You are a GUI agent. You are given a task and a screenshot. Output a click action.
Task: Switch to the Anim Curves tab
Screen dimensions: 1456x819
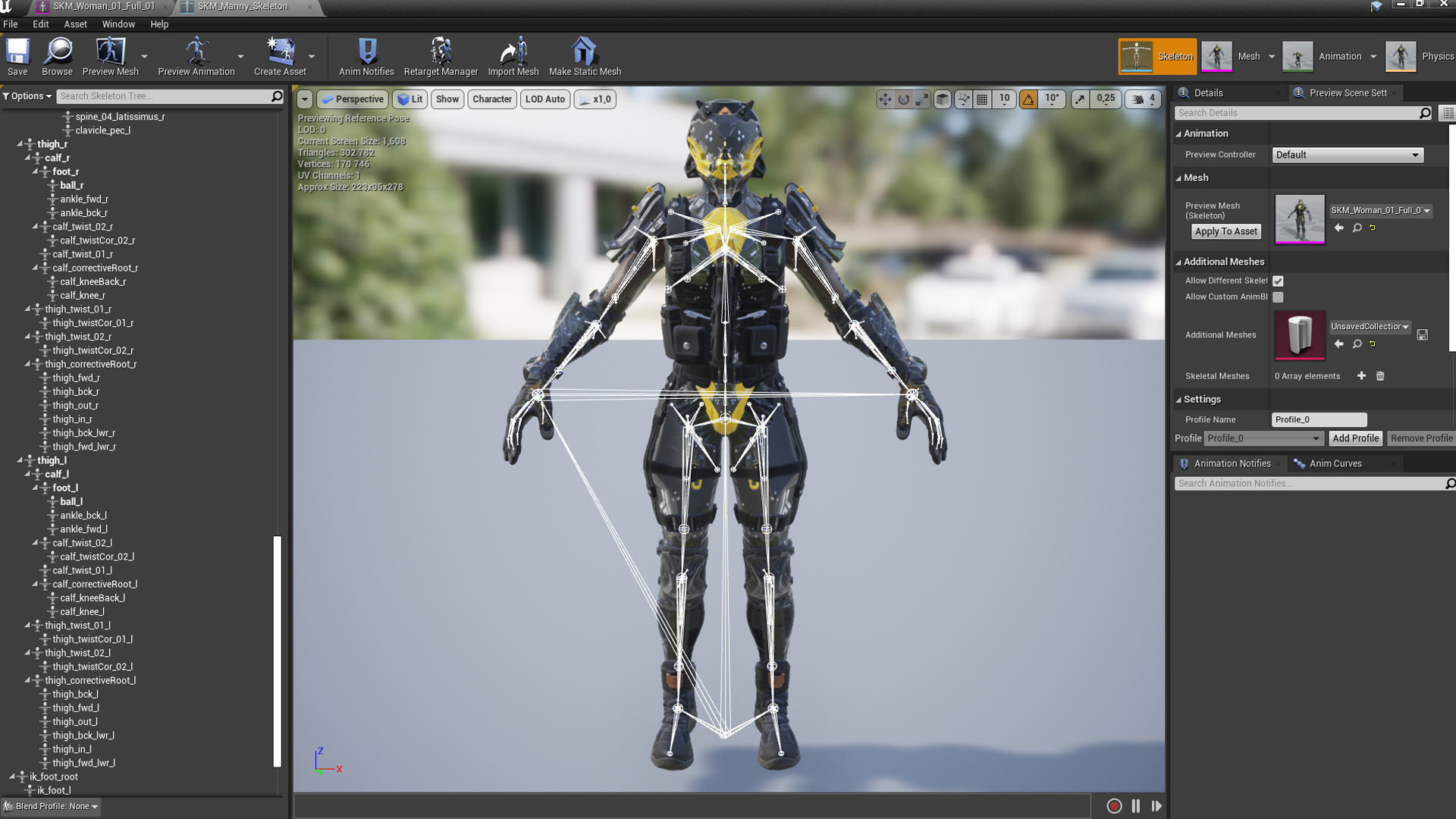[x=1335, y=463]
